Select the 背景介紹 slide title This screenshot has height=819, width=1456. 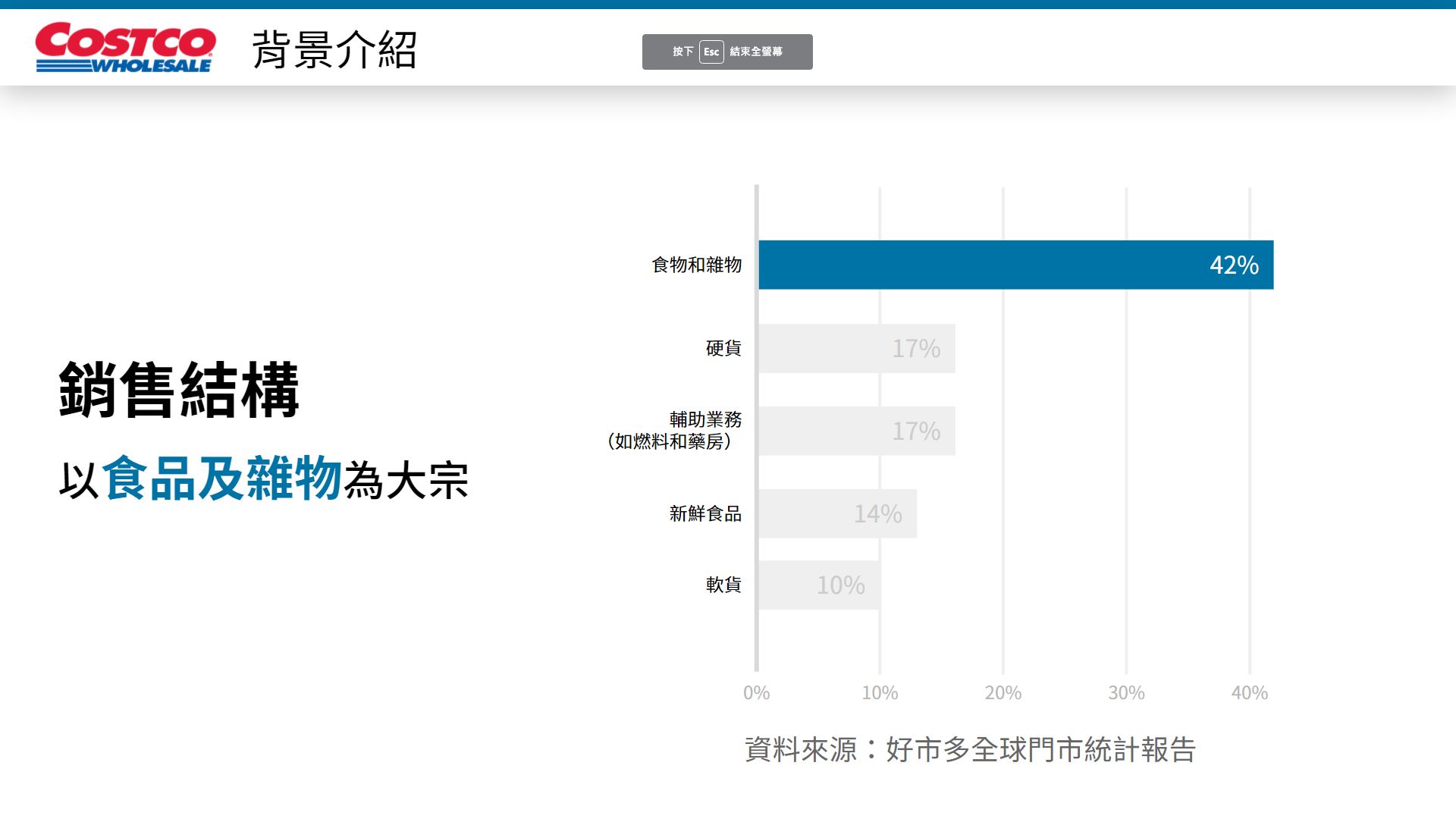pyautogui.click(x=334, y=50)
